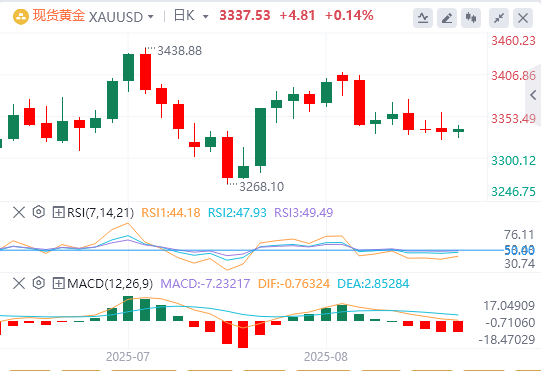This screenshot has width=541, height=371.
Task: Click the 30.74 RSI axis label
Action: (519, 264)
